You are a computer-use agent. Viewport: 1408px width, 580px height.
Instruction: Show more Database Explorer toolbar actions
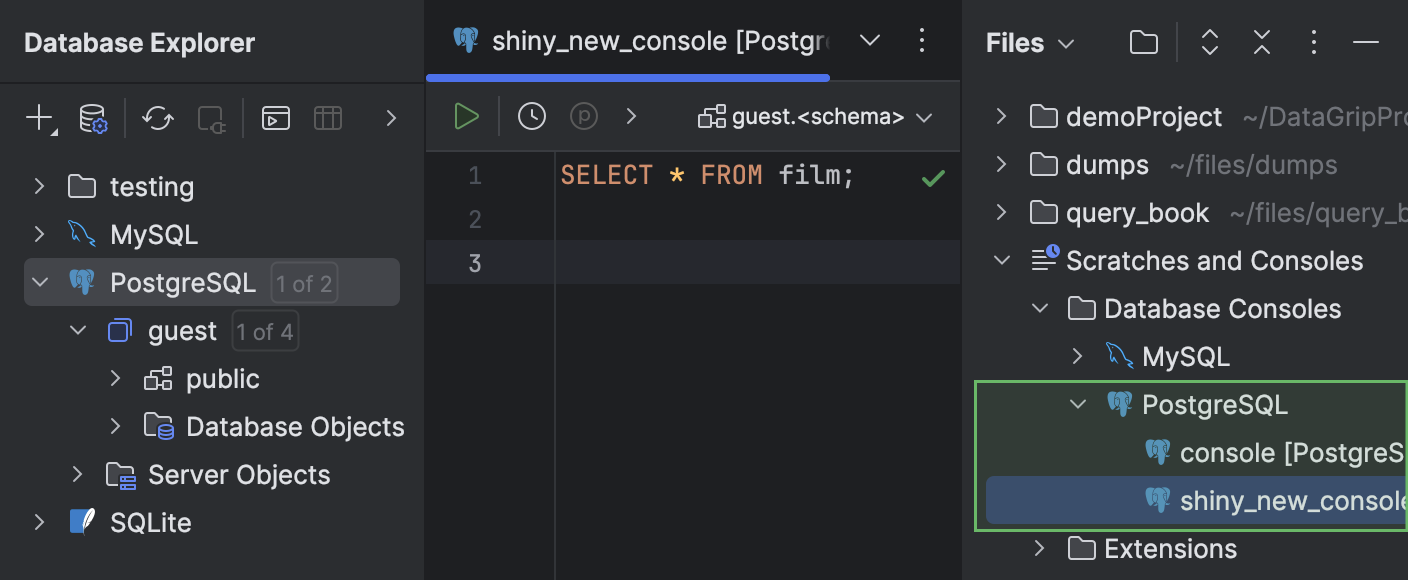[391, 117]
